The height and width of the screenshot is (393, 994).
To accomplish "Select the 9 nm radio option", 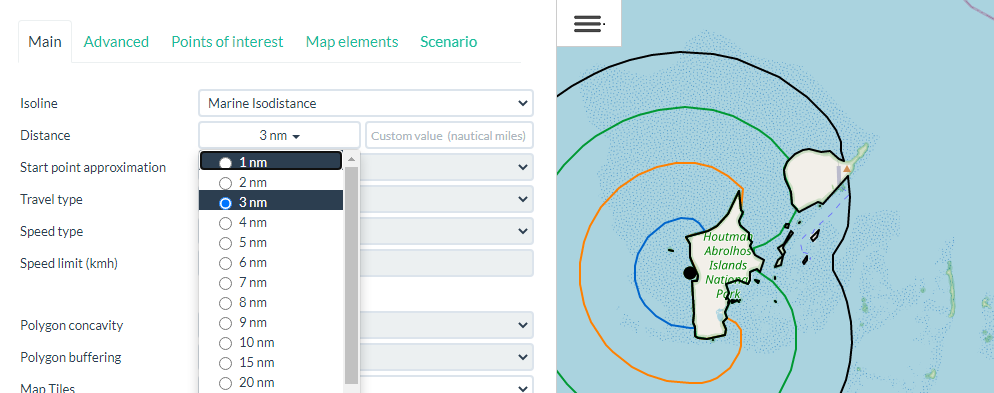I will pyautogui.click(x=225, y=323).
